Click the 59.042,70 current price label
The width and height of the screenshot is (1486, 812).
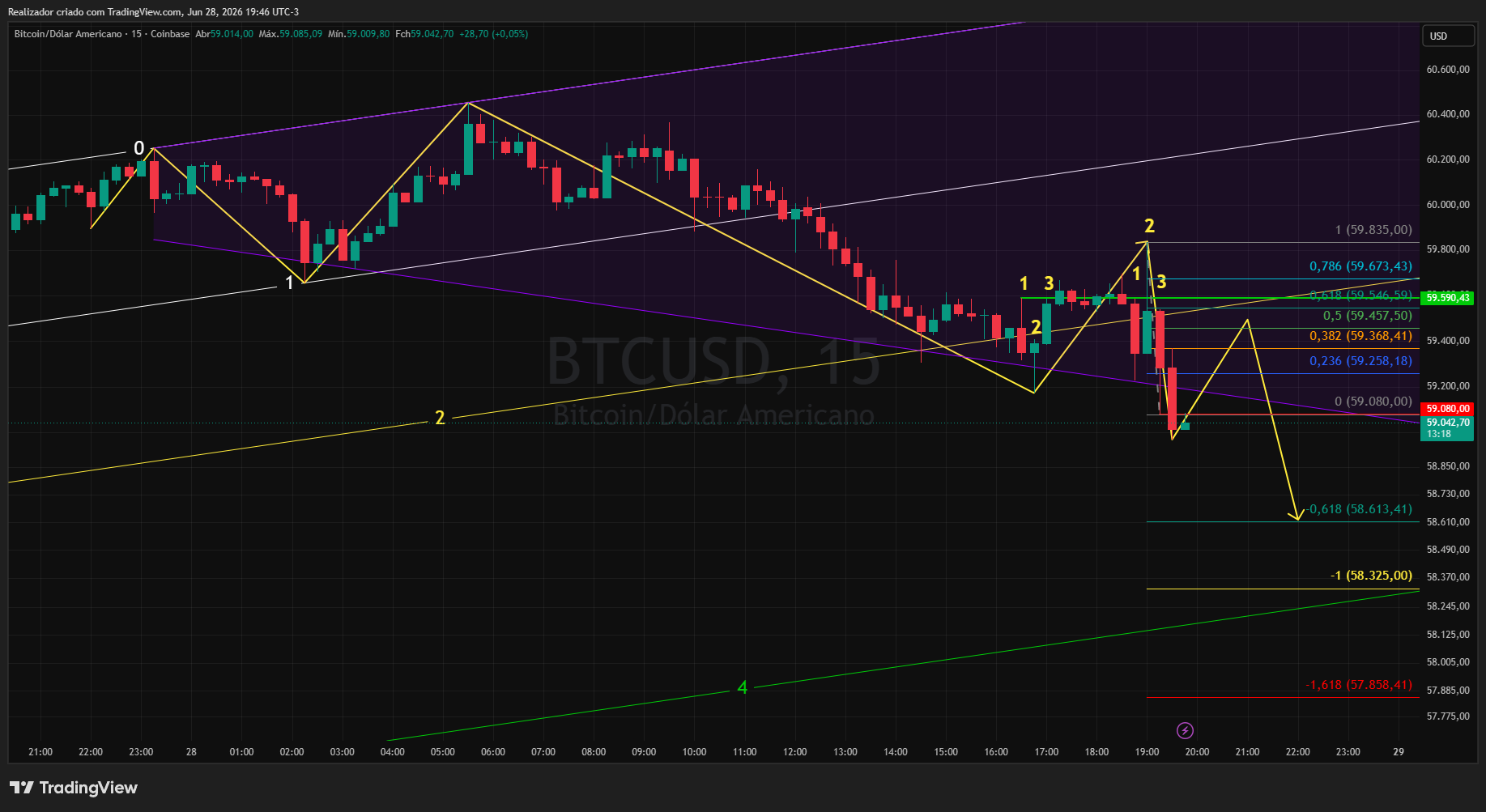pyautogui.click(x=1447, y=423)
